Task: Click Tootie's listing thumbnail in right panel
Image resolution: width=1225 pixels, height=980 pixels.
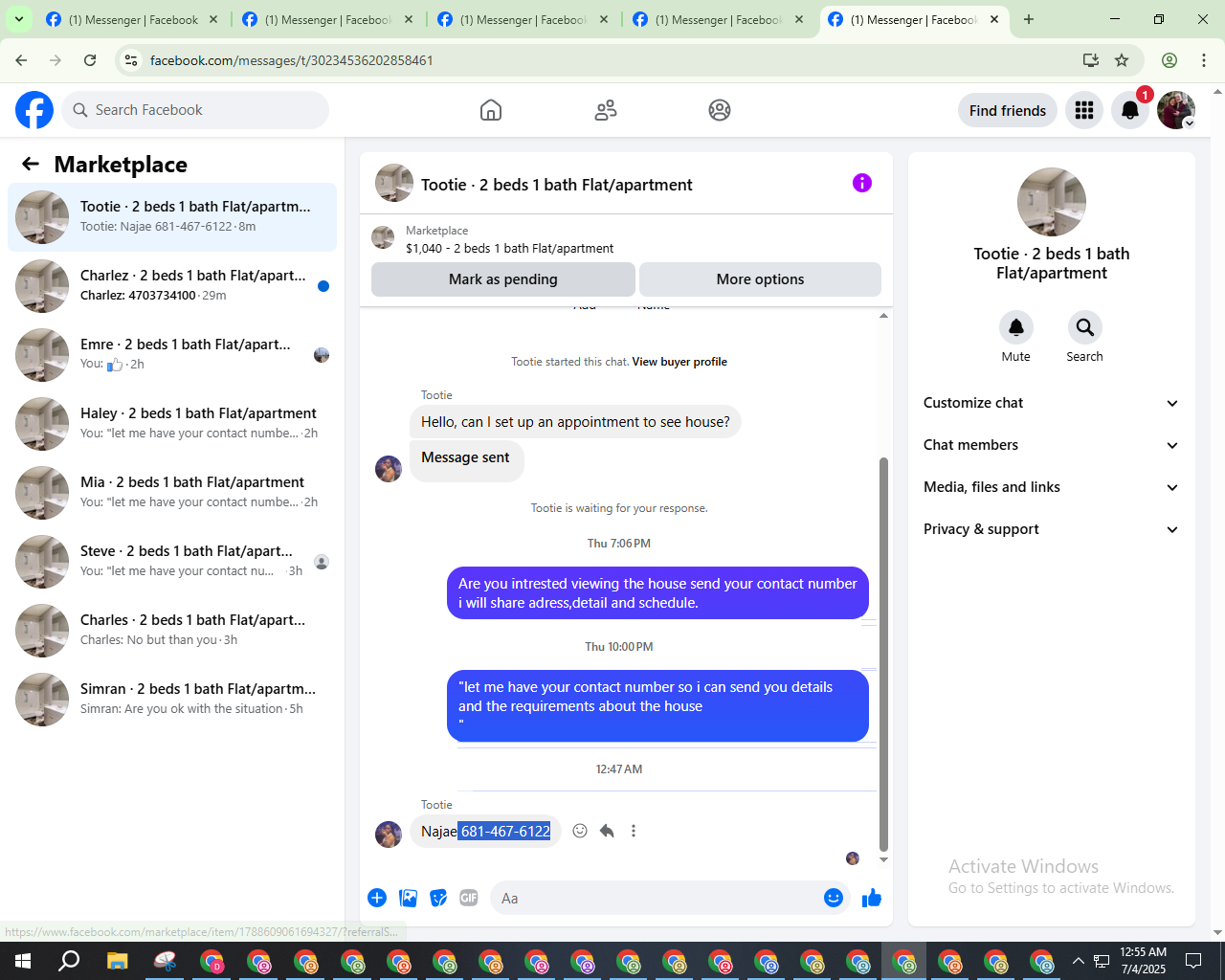Action: click(1052, 202)
